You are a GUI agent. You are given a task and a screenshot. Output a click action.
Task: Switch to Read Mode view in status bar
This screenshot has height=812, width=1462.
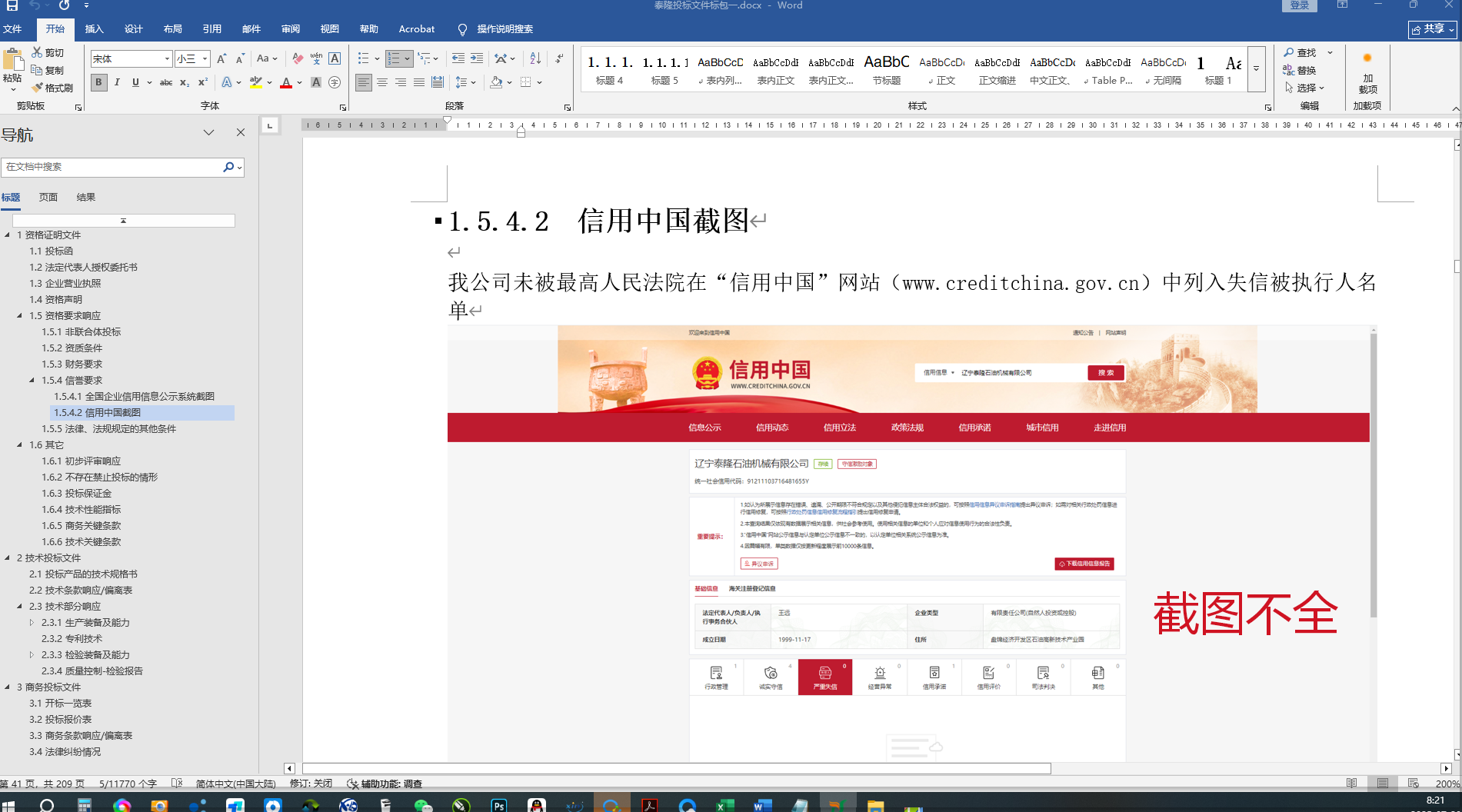1352,784
